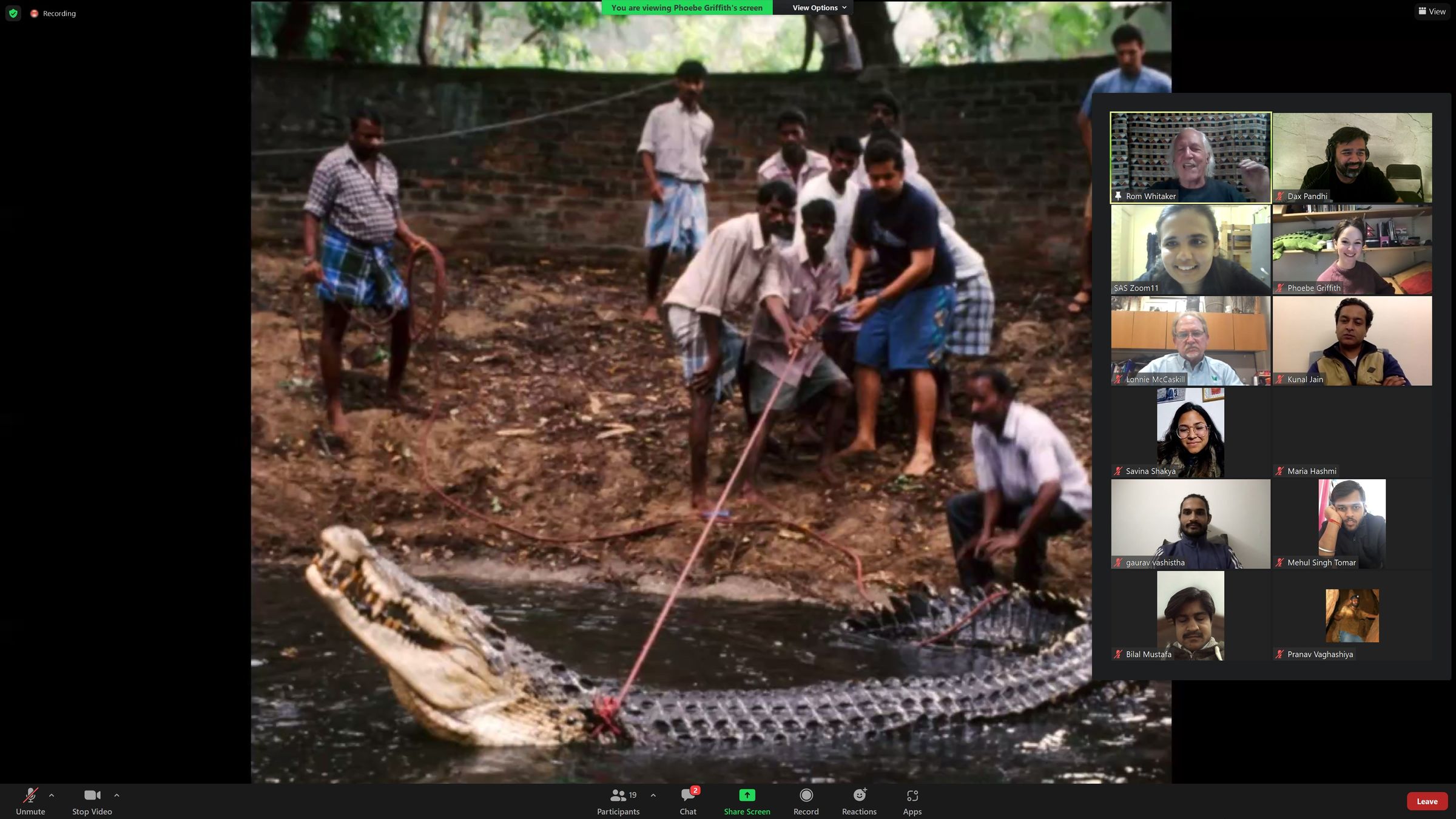The image size is (1456, 819).
Task: Click 'You are viewing Phoebe Griffith's screen' banner
Action: tap(687, 8)
